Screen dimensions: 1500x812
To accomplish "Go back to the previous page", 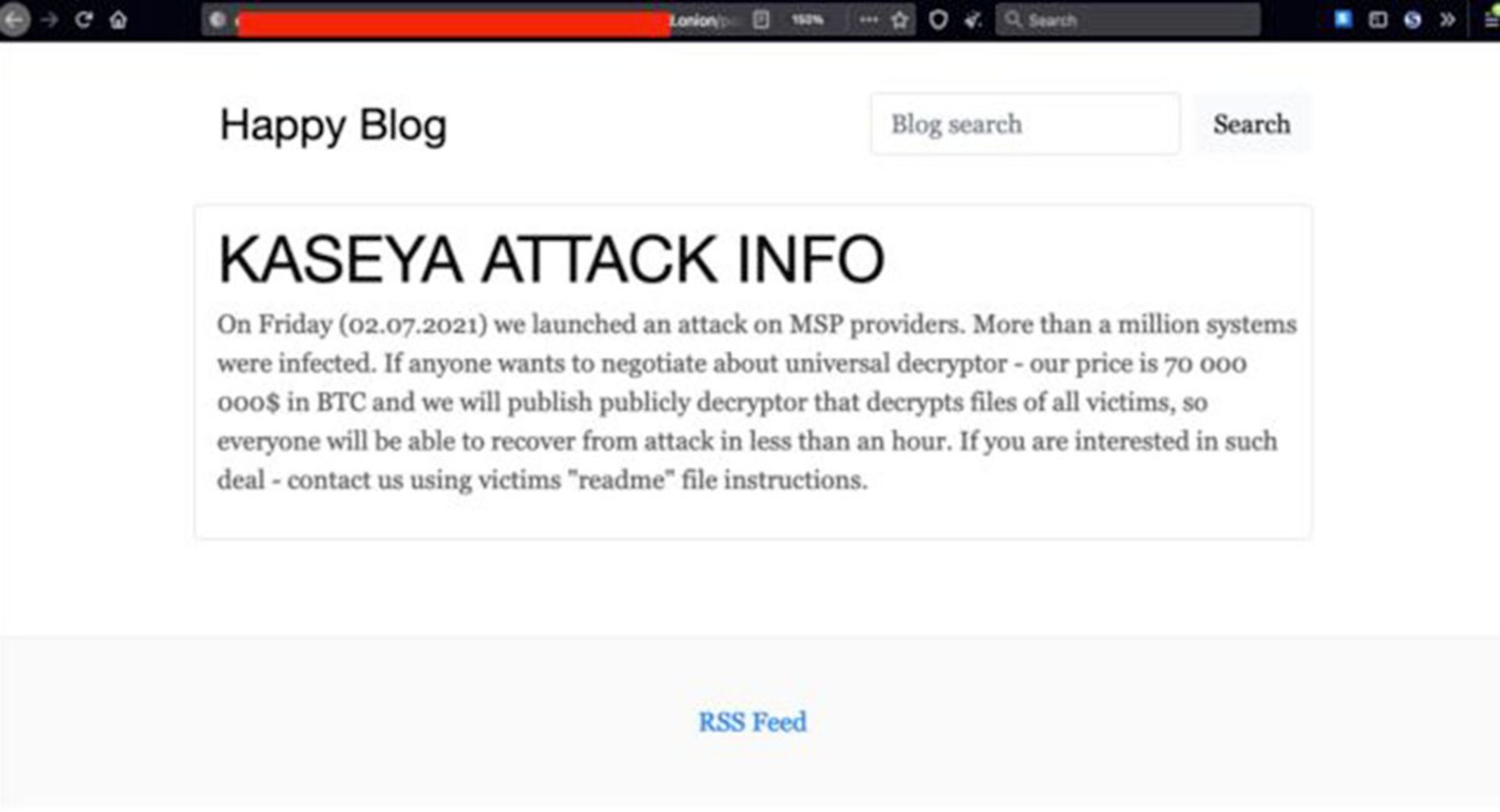I will click(x=15, y=20).
